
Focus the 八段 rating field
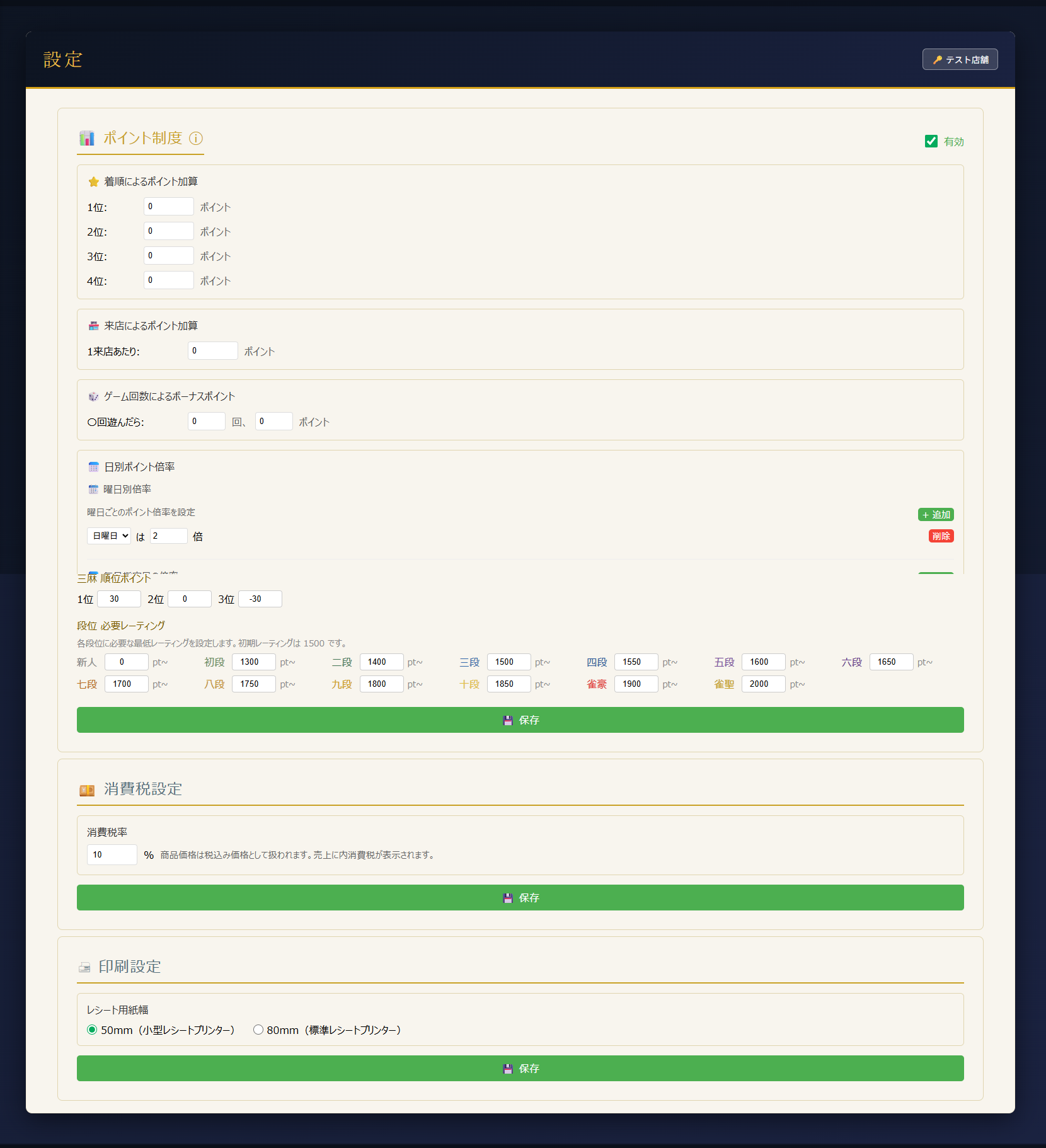click(x=254, y=684)
